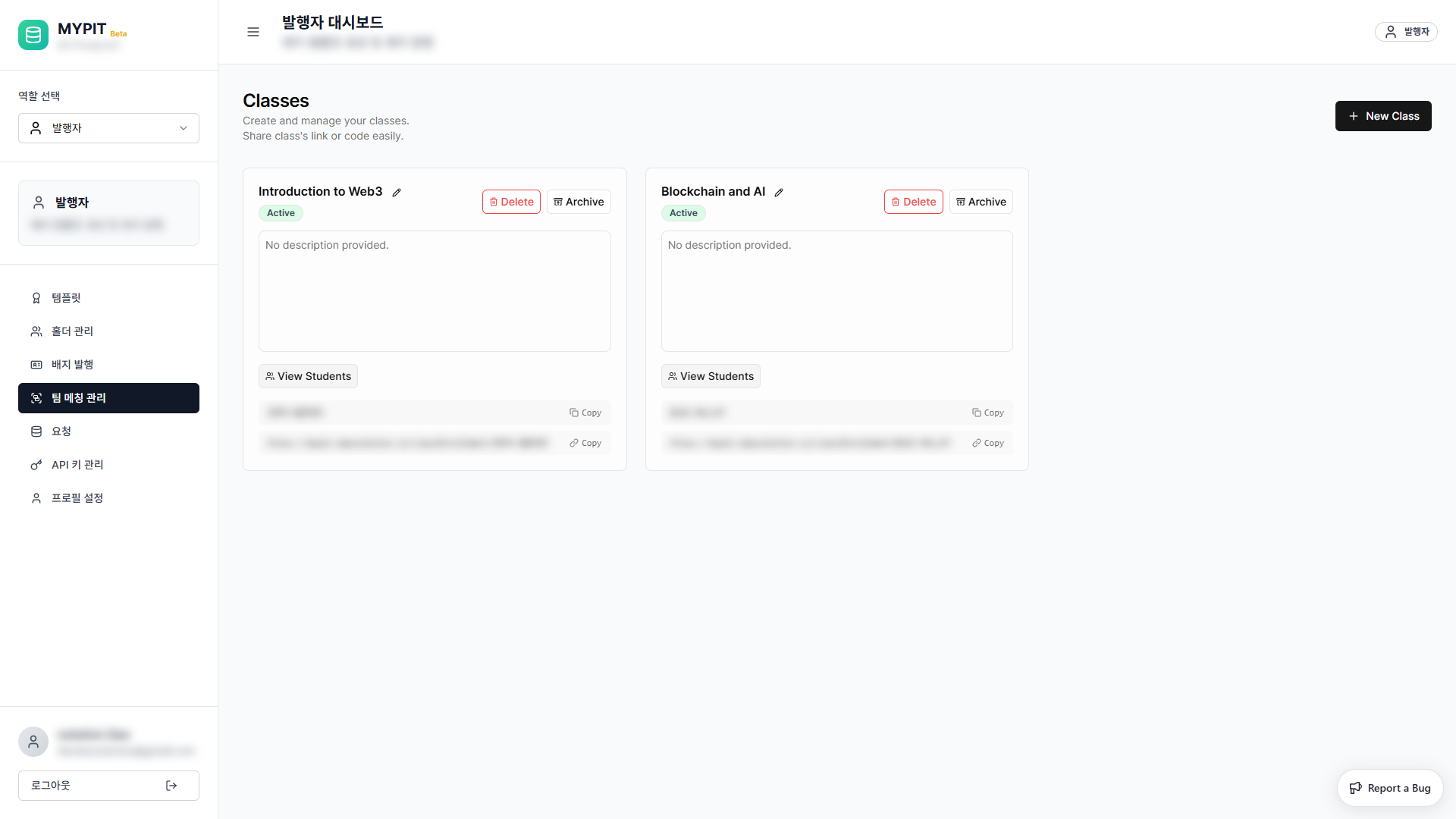This screenshot has height=819, width=1456.
Task: Delete the Introduction to Web3 class
Action: (511, 202)
